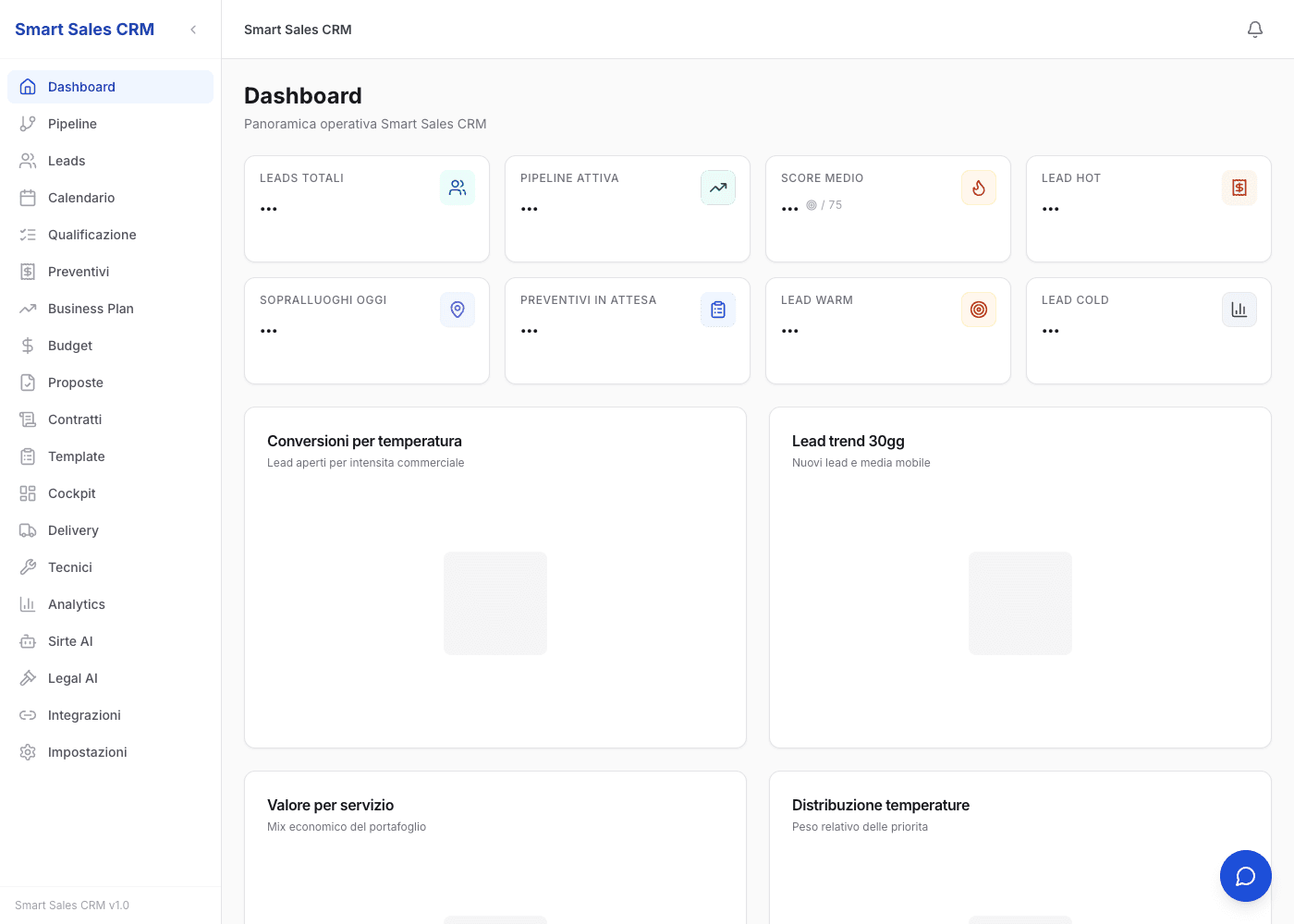Click the Pipeline branch icon
The width and height of the screenshot is (1294, 924).
tap(28, 124)
